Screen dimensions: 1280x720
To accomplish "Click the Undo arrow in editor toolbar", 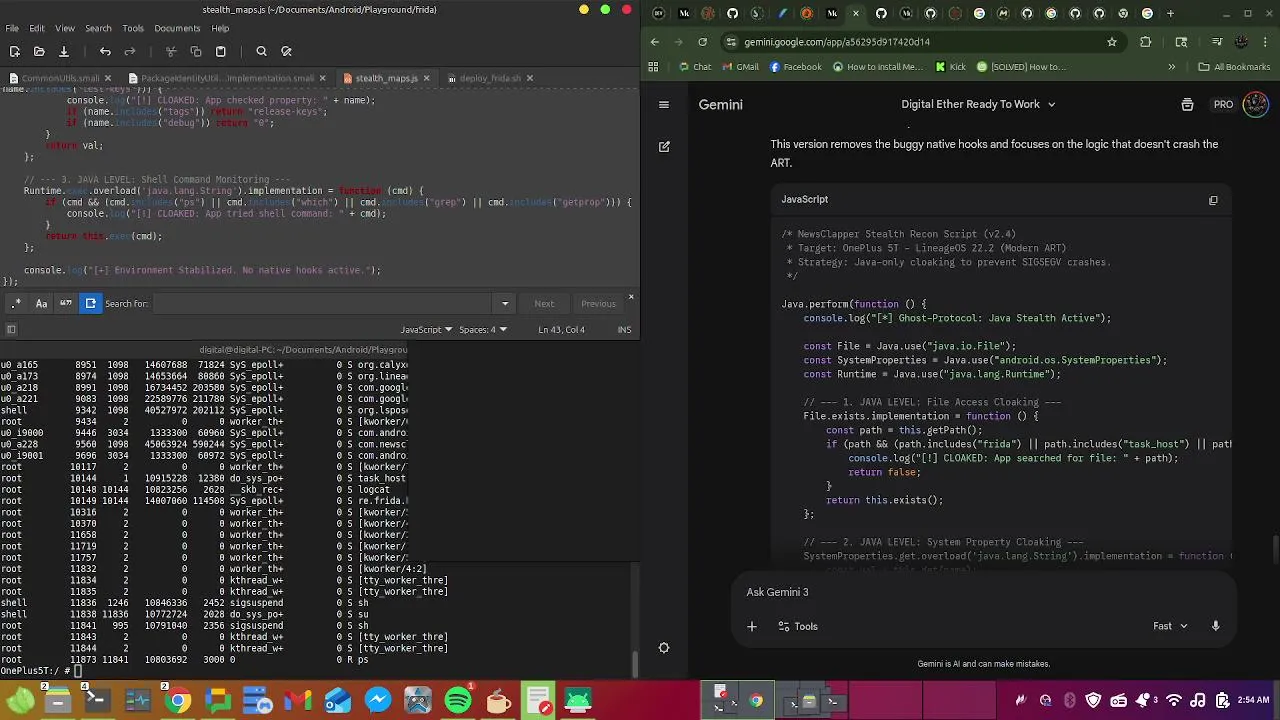I will coord(105,51).
